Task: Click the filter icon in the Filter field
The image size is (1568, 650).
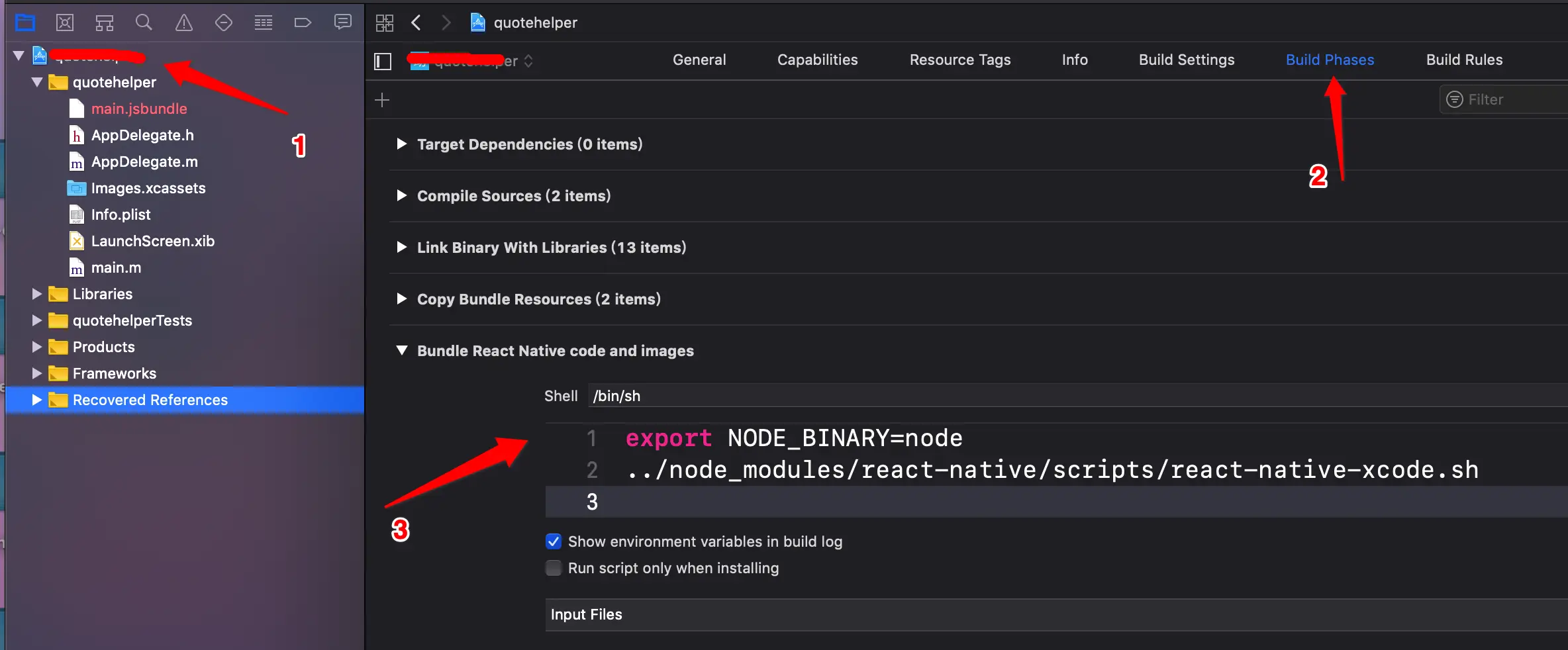Action: click(1454, 99)
